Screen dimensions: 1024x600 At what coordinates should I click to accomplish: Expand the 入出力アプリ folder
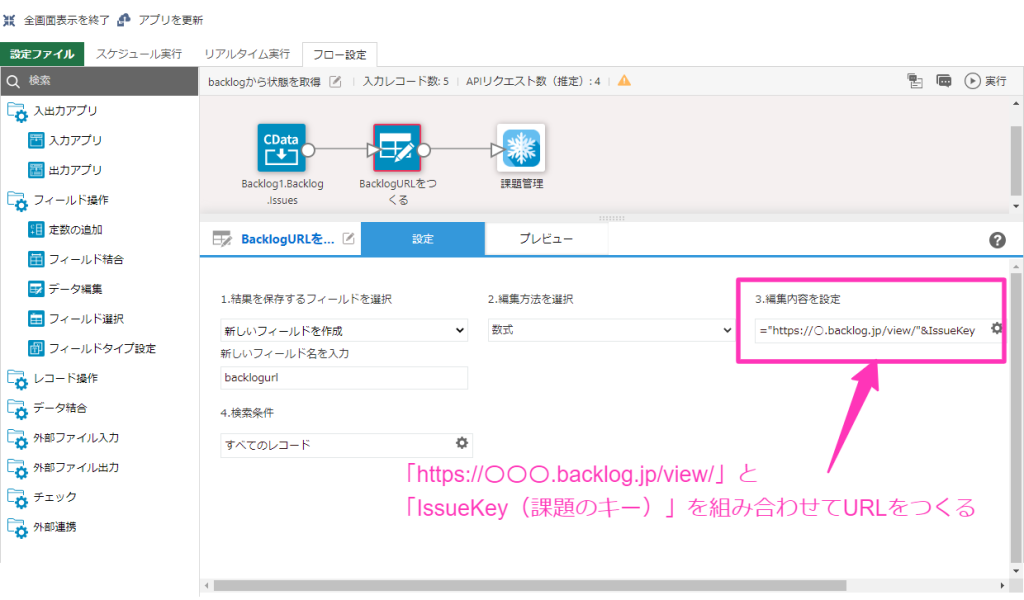coord(17,112)
